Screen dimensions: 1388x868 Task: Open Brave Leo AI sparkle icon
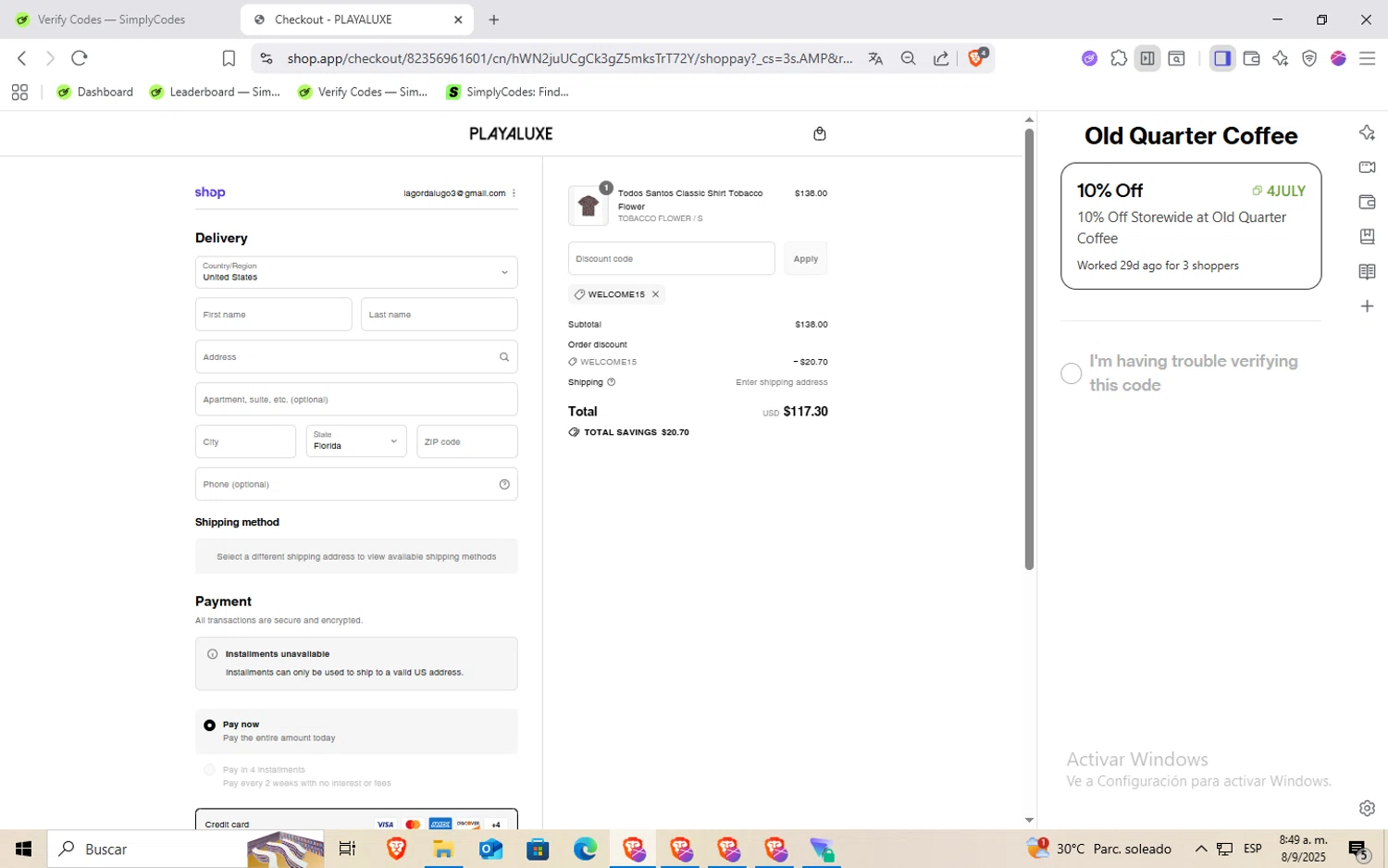point(1280,58)
